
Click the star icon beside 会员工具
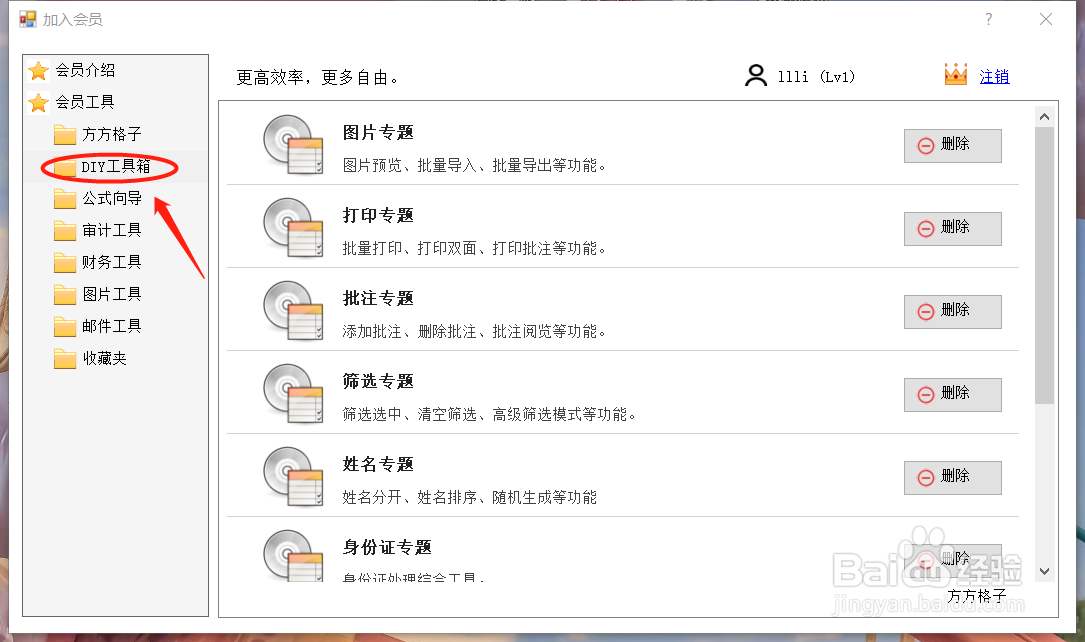point(39,102)
